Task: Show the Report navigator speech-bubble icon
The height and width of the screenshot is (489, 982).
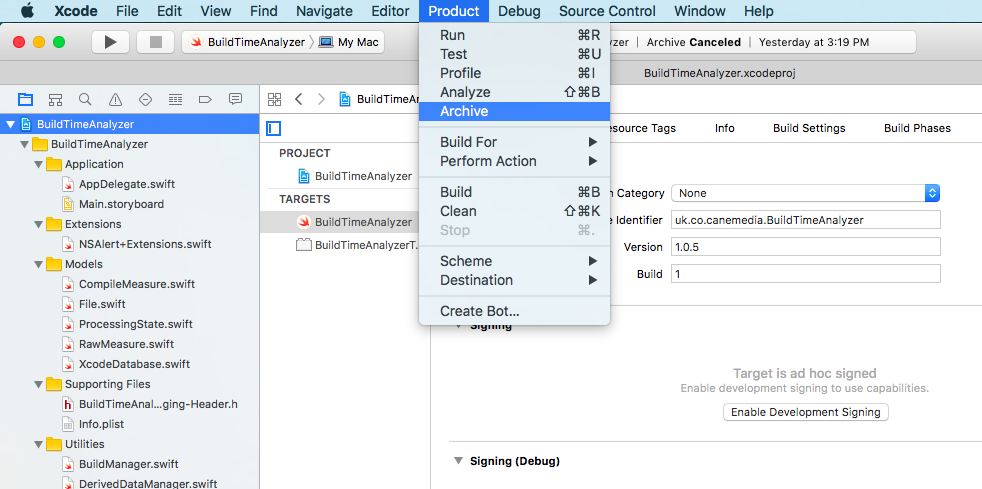Action: click(235, 99)
